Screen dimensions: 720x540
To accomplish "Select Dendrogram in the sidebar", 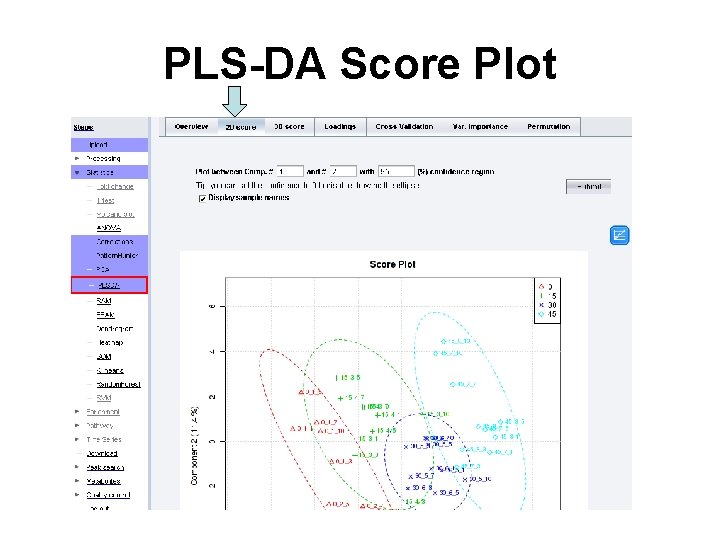I will pos(115,329).
